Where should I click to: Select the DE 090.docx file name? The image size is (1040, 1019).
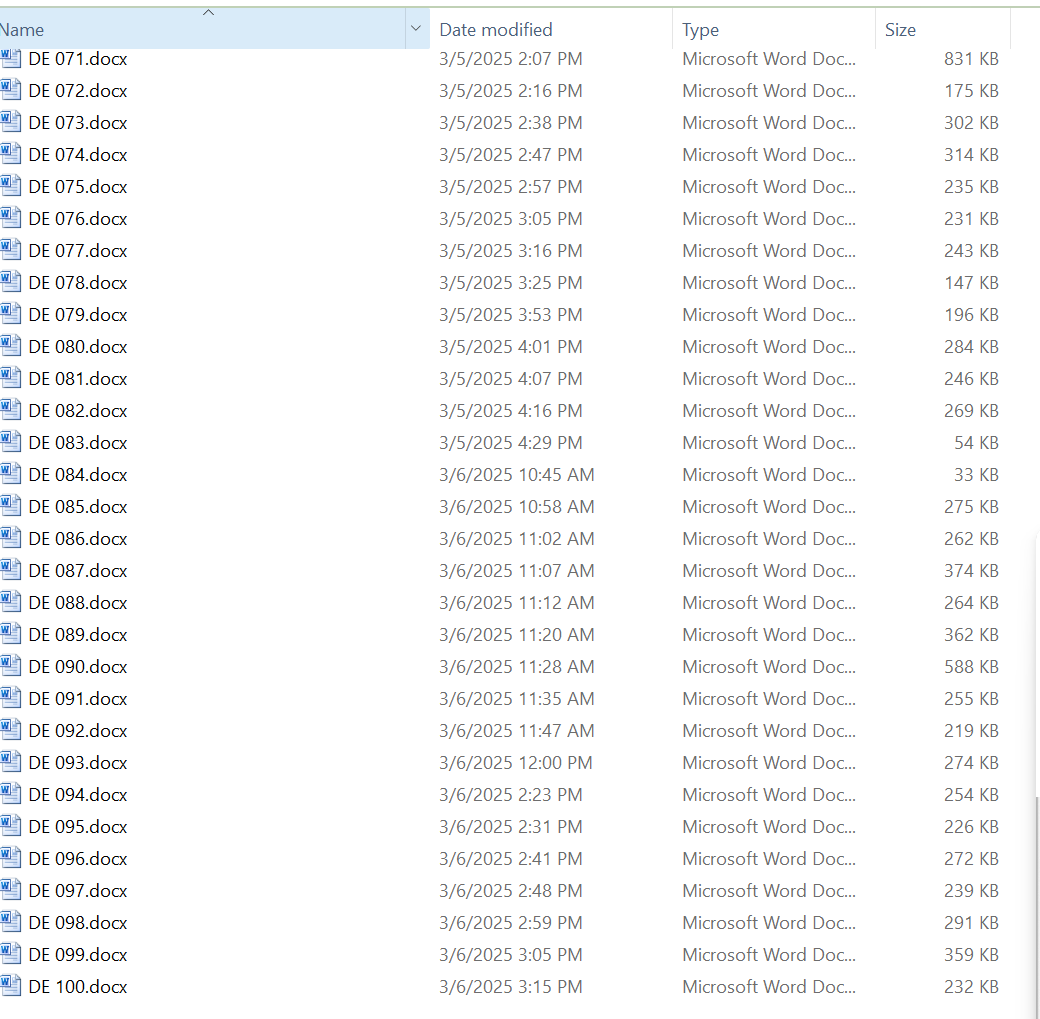[x=78, y=667]
